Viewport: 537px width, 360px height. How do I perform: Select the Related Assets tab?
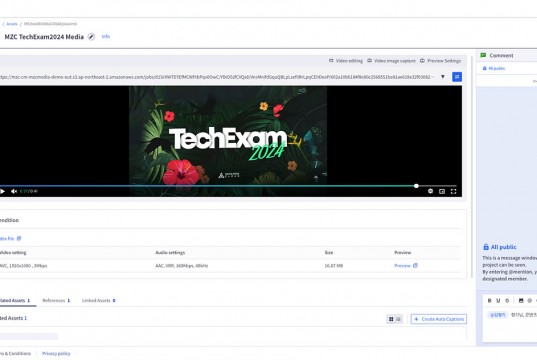coord(15,300)
